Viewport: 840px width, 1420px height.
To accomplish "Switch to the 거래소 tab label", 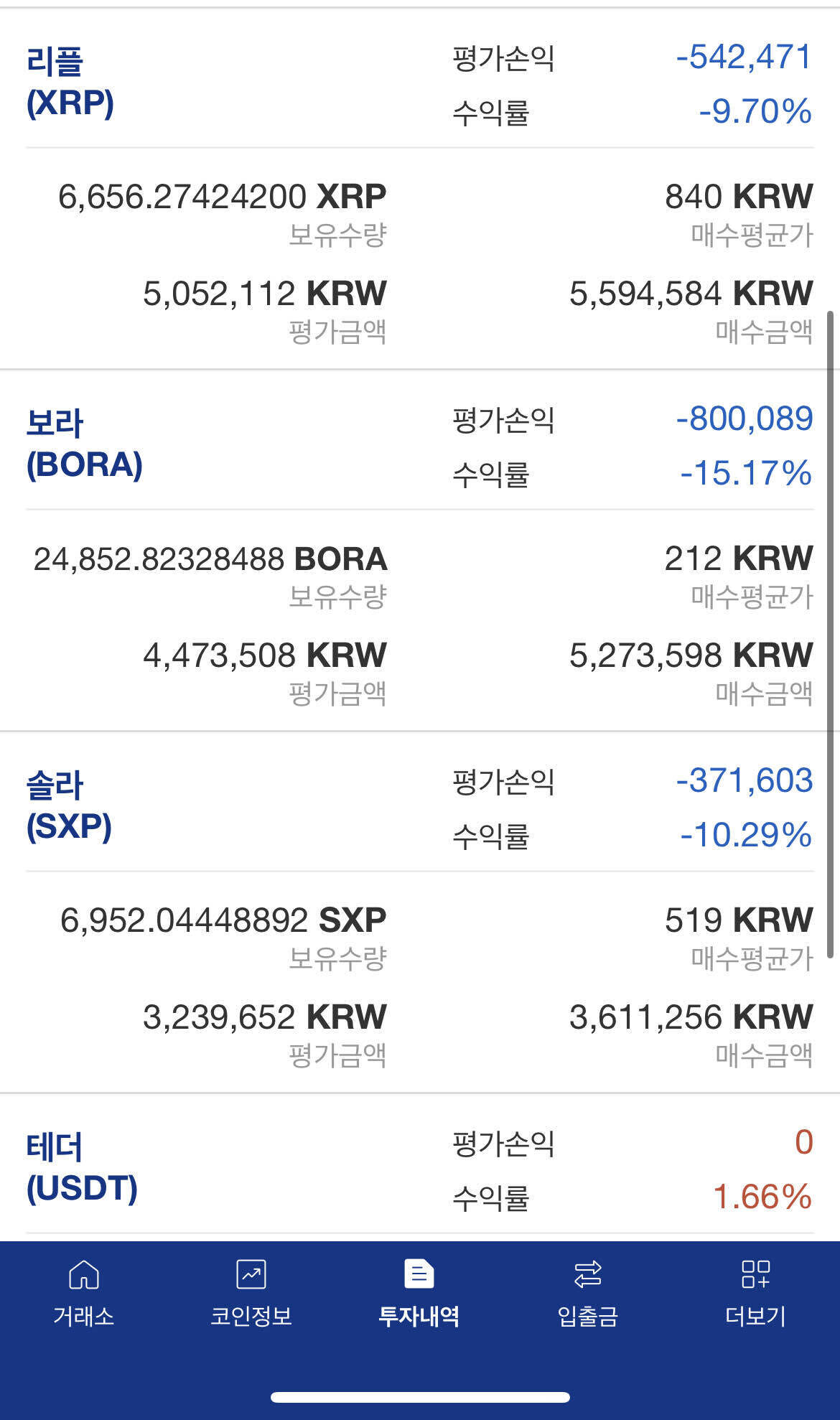I will 84,1316.
